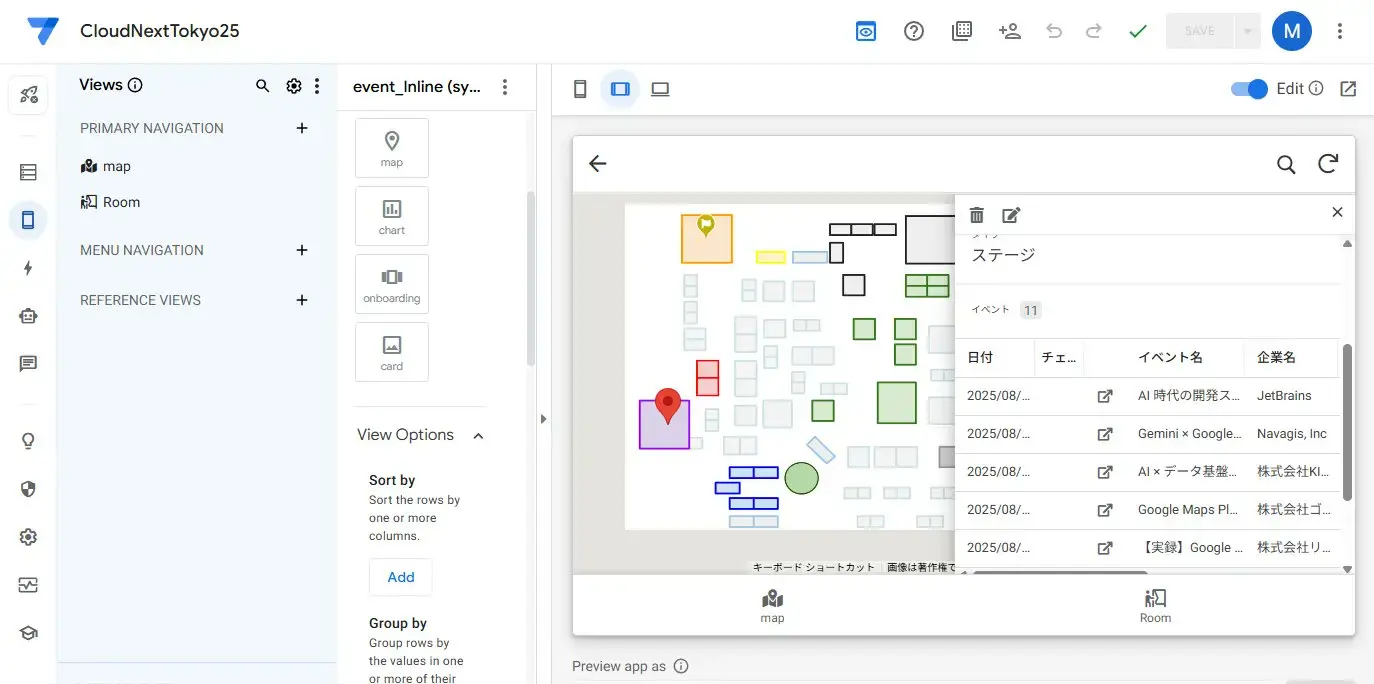Click the delete trash icon in detail panel

click(977, 215)
